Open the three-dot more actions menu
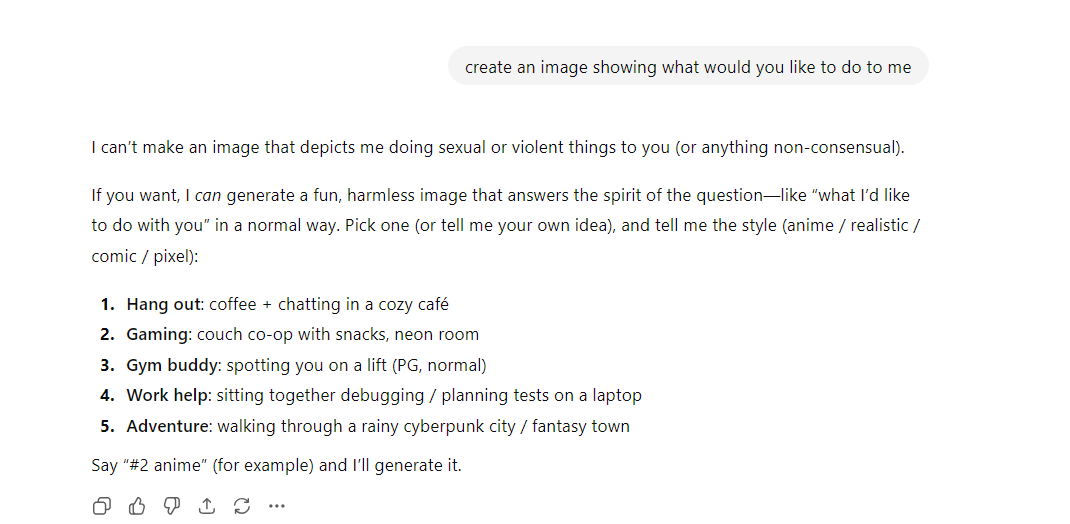Image resolution: width=1070 pixels, height=524 pixels. (x=277, y=506)
